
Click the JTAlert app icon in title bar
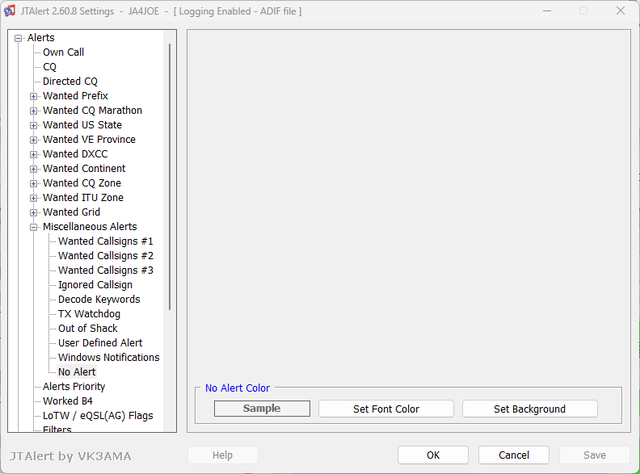click(x=10, y=11)
